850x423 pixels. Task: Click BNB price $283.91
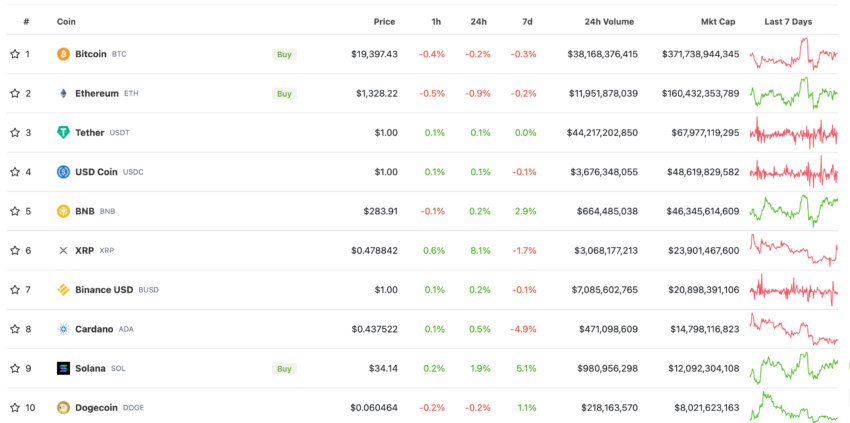coord(381,211)
